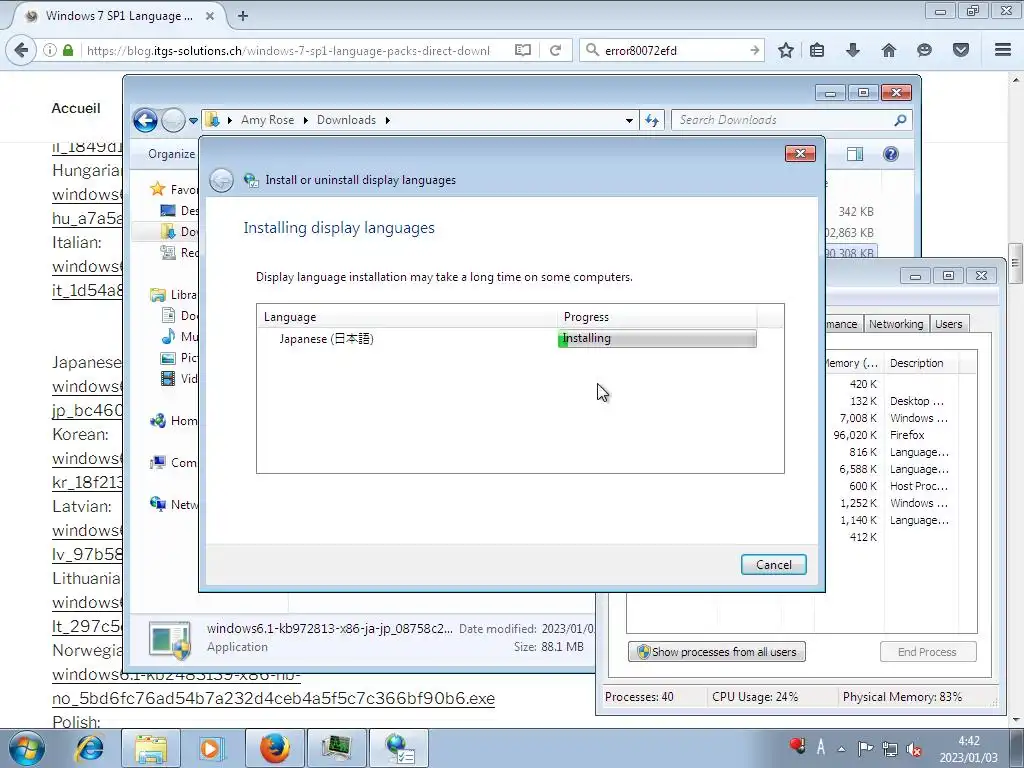The height and width of the screenshot is (768, 1024).
Task: Click Explorer back navigation arrow
Action: [x=145, y=120]
